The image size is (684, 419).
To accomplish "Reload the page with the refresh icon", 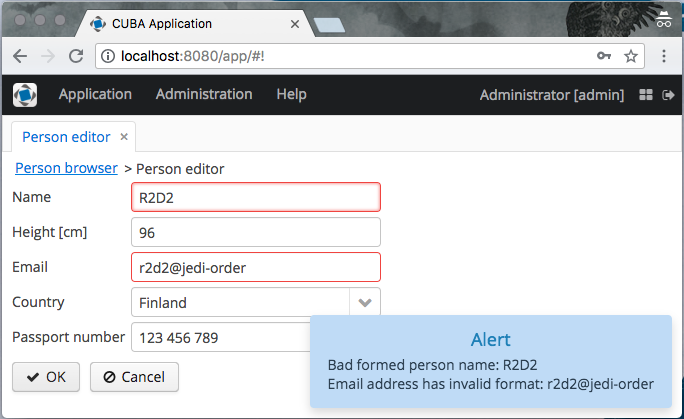I will (x=76, y=56).
